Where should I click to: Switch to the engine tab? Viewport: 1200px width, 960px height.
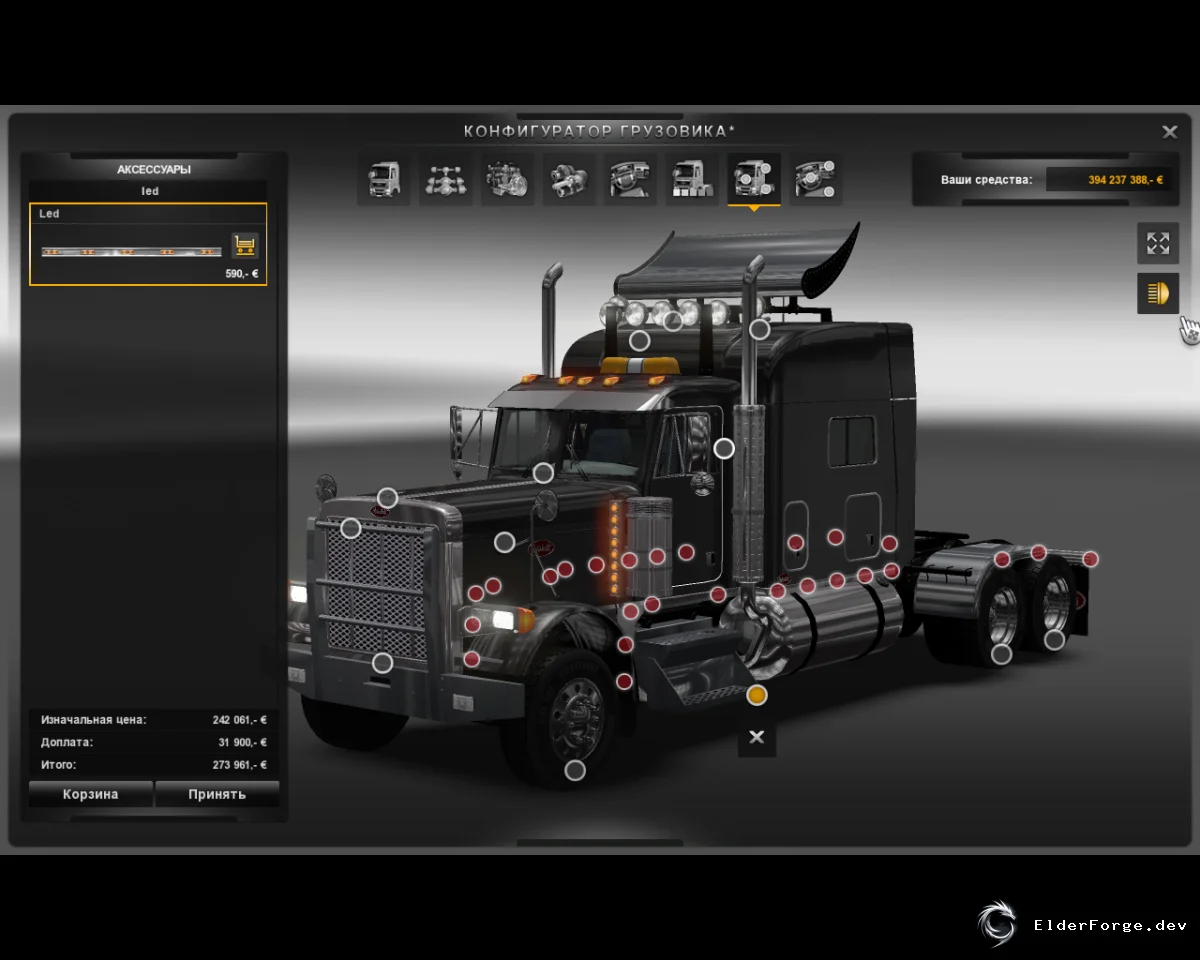pos(507,179)
